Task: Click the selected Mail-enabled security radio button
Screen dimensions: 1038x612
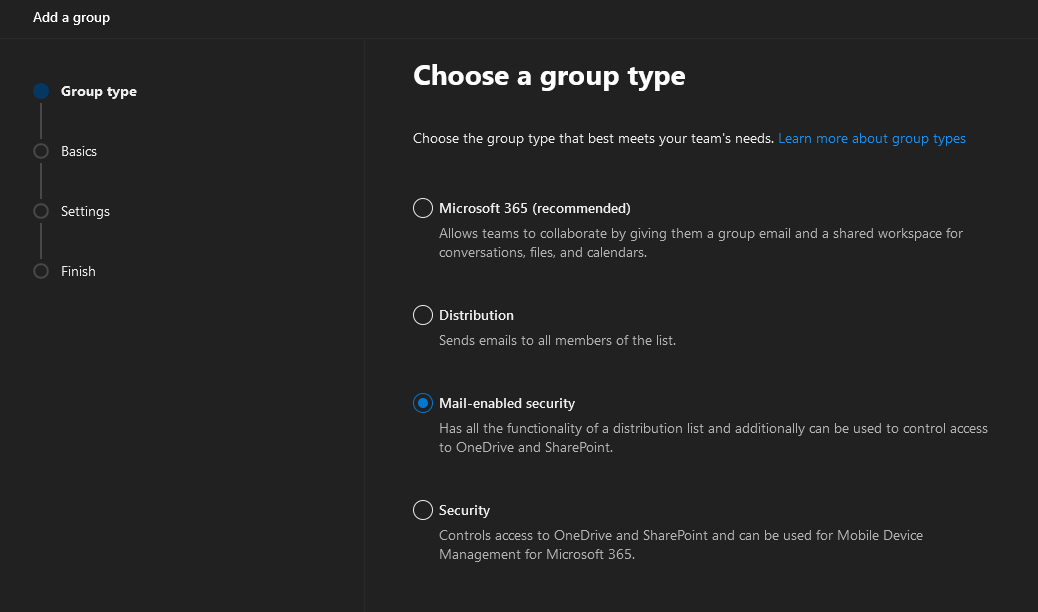Action: (422, 403)
